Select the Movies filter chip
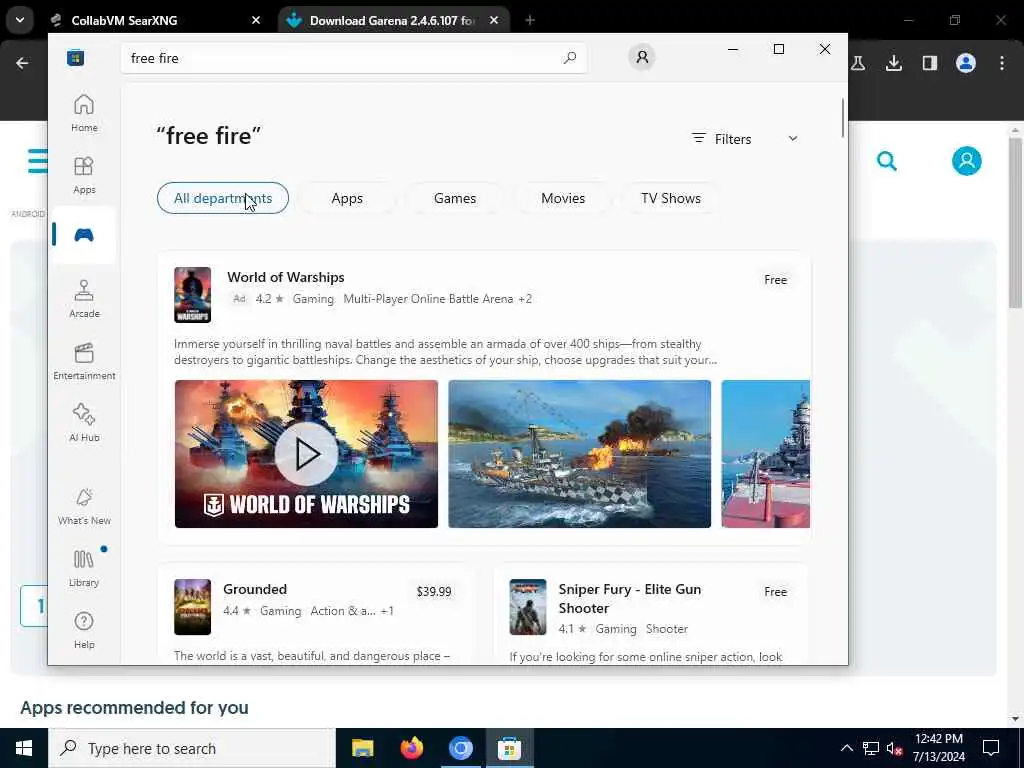 point(563,198)
